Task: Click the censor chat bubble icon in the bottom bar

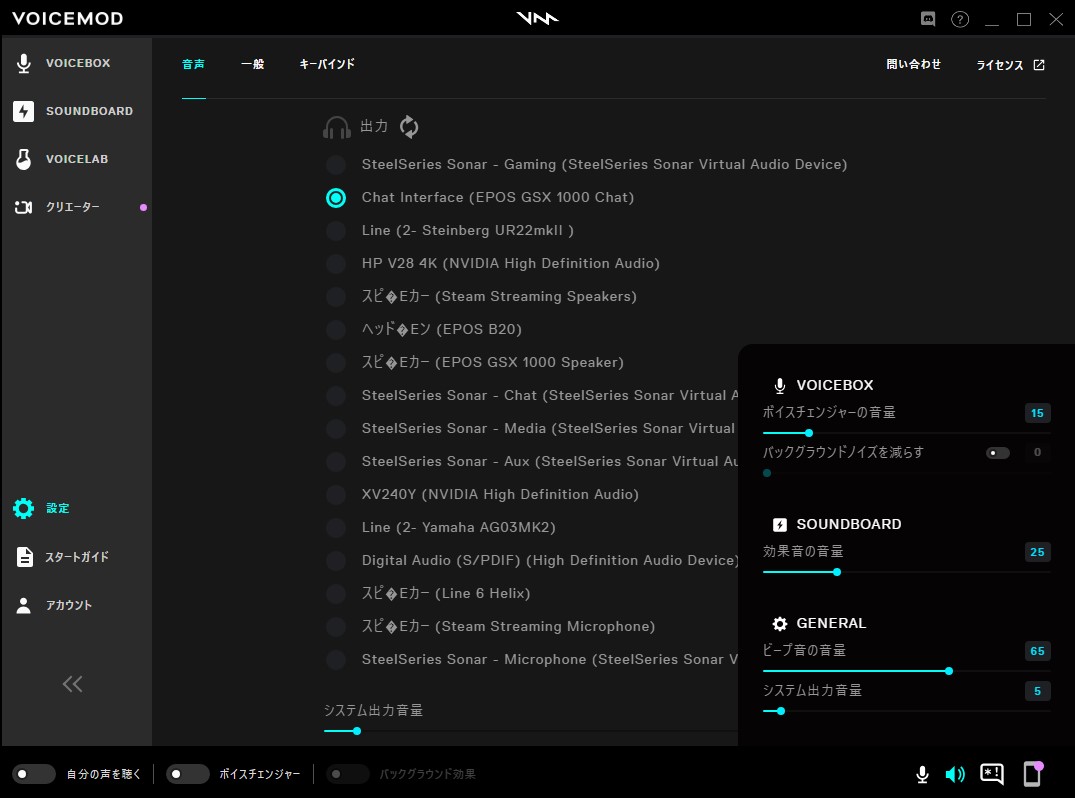Action: (x=992, y=774)
